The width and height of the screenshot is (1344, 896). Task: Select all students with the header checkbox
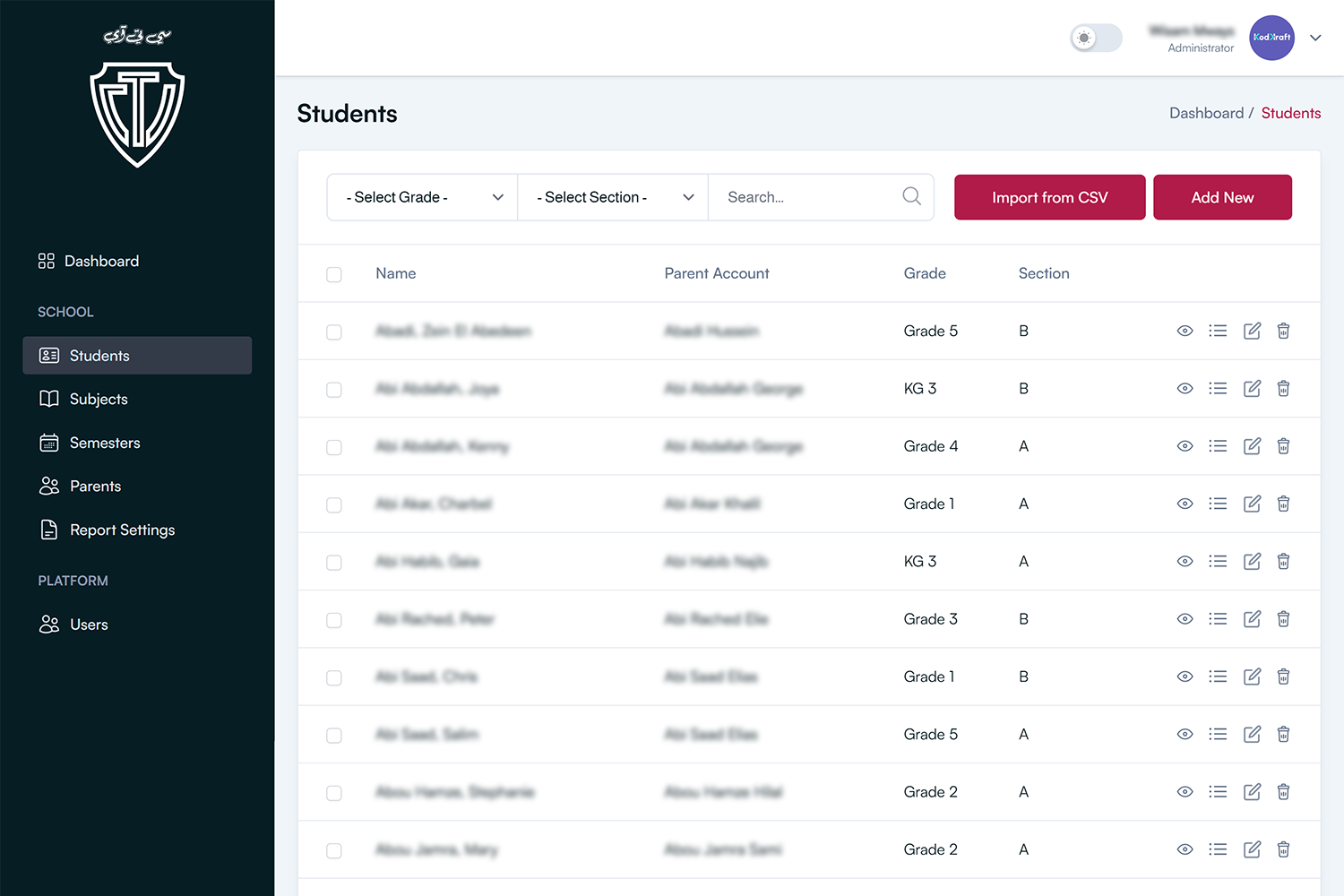pos(334,274)
